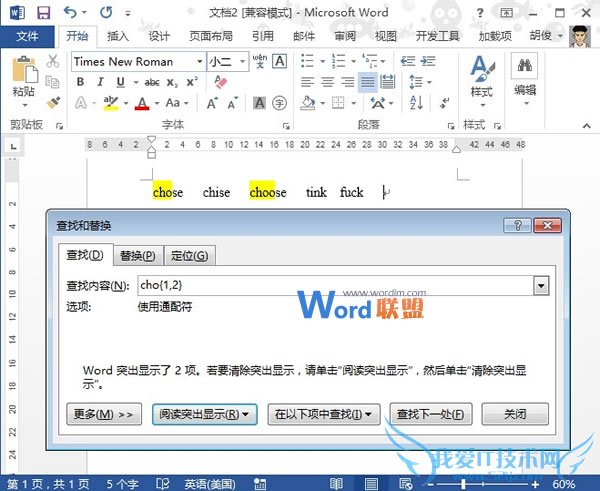This screenshot has height=491, width=600.
Task: Apply the yellow text highlight color
Action: point(111,103)
